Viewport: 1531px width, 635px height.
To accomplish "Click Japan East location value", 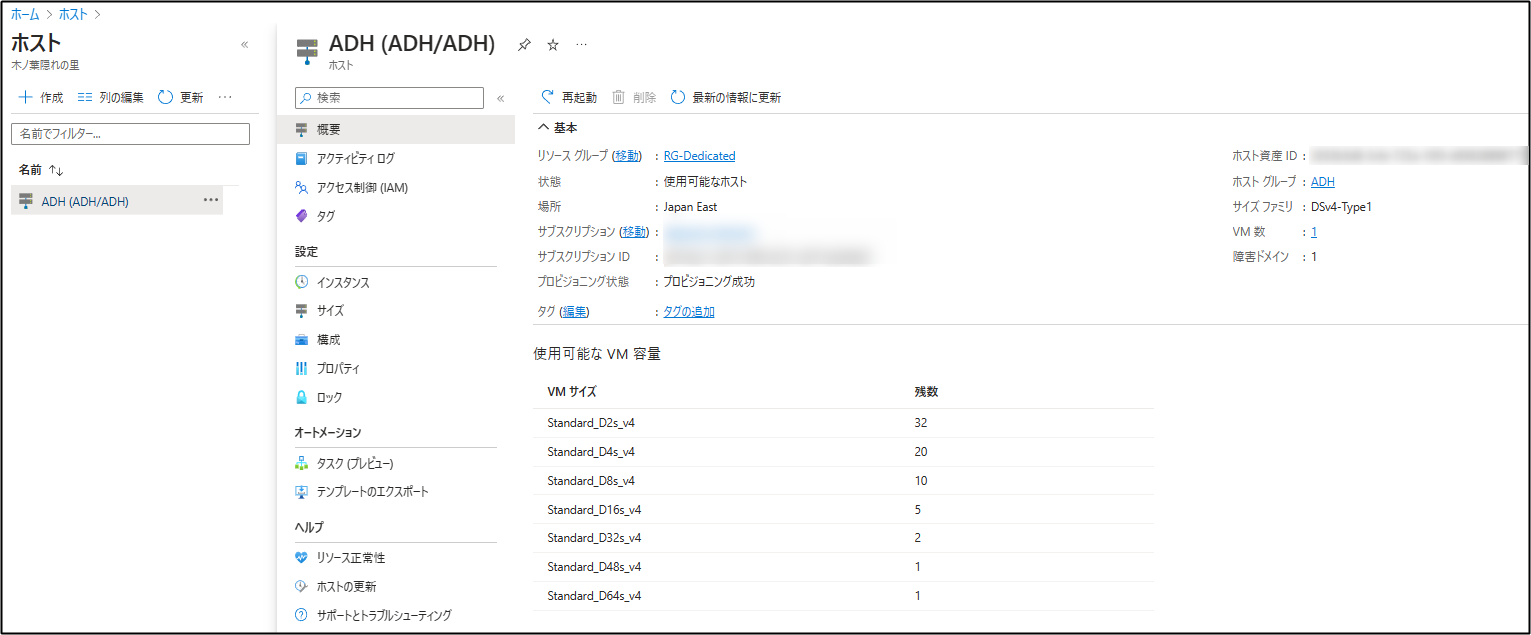I will (690, 207).
